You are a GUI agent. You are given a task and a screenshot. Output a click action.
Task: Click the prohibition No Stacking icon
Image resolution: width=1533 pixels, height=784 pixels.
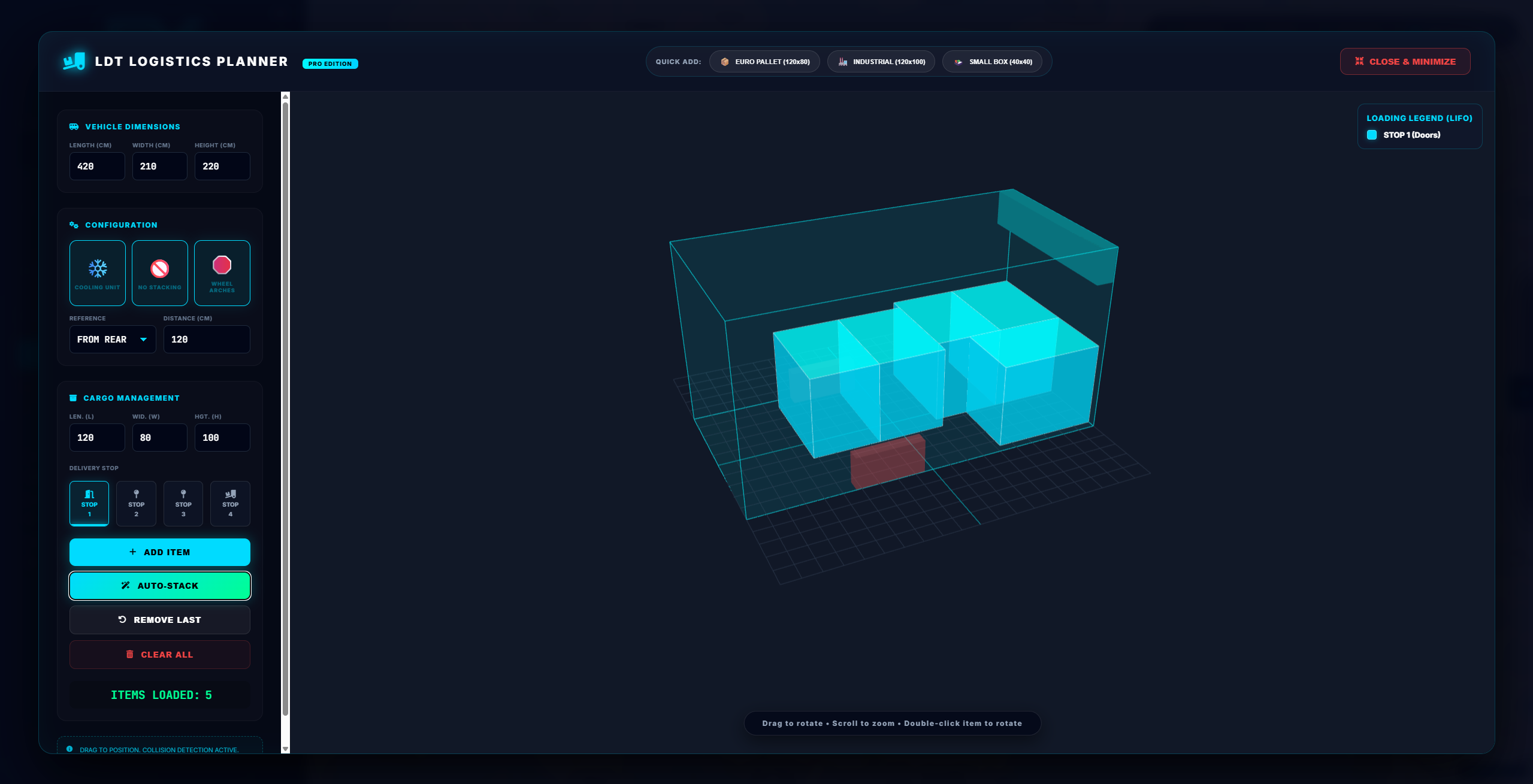pyautogui.click(x=159, y=268)
